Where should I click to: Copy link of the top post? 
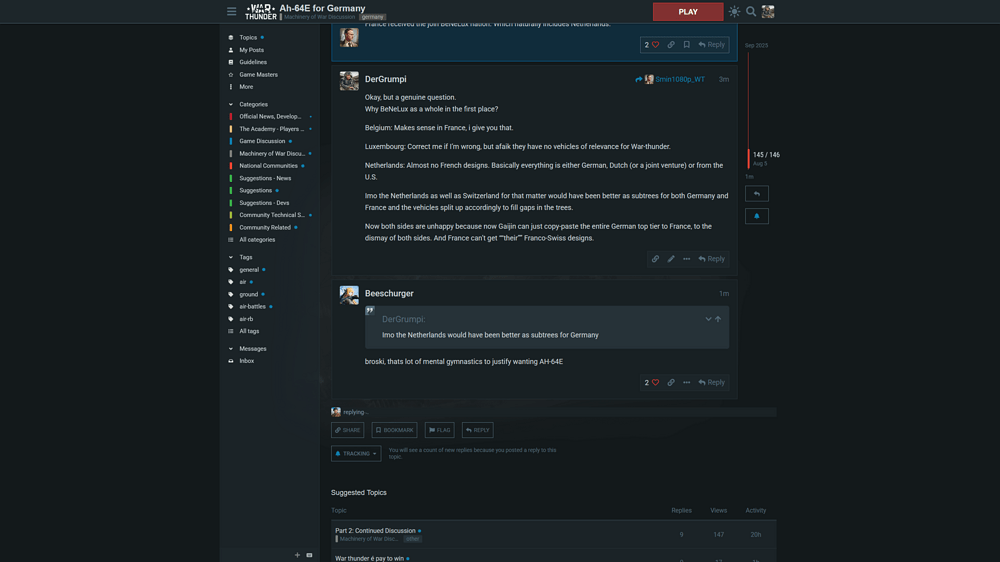click(671, 45)
